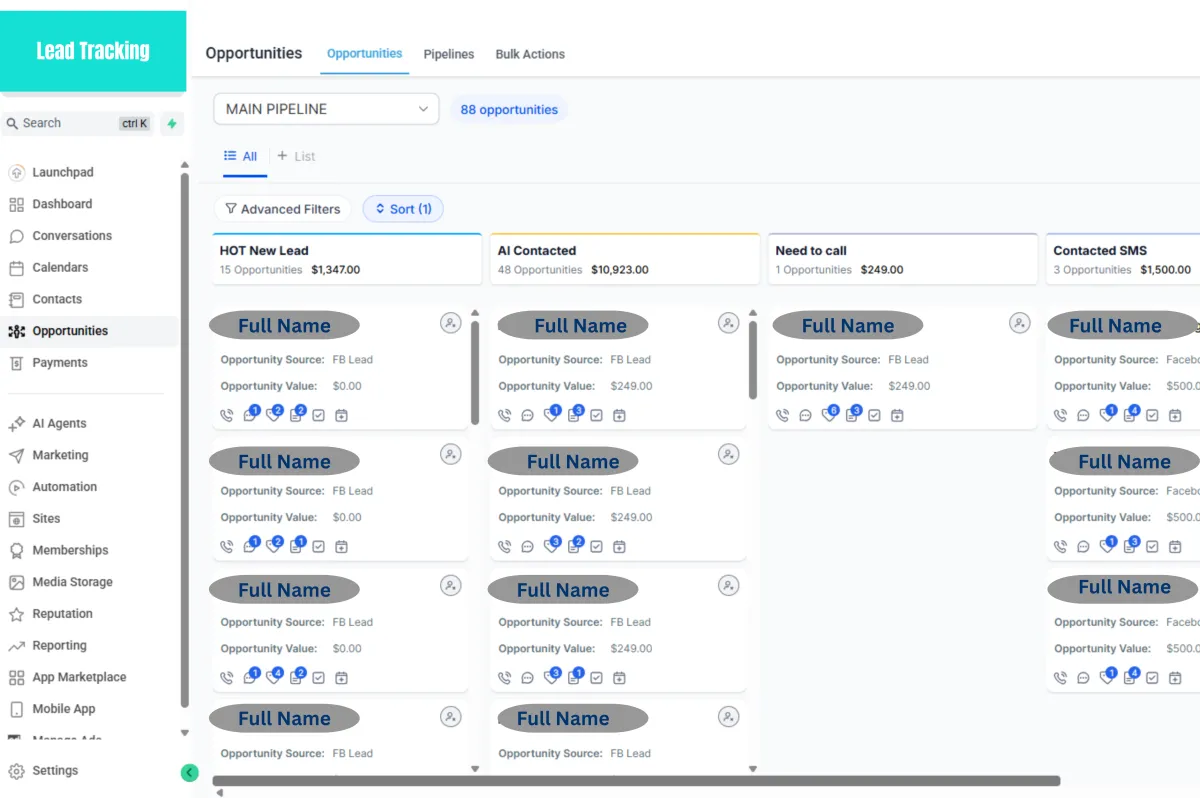Viewport: 1200px width, 798px height.
Task: Collapse sidebar with green chevron button
Action: tap(189, 772)
